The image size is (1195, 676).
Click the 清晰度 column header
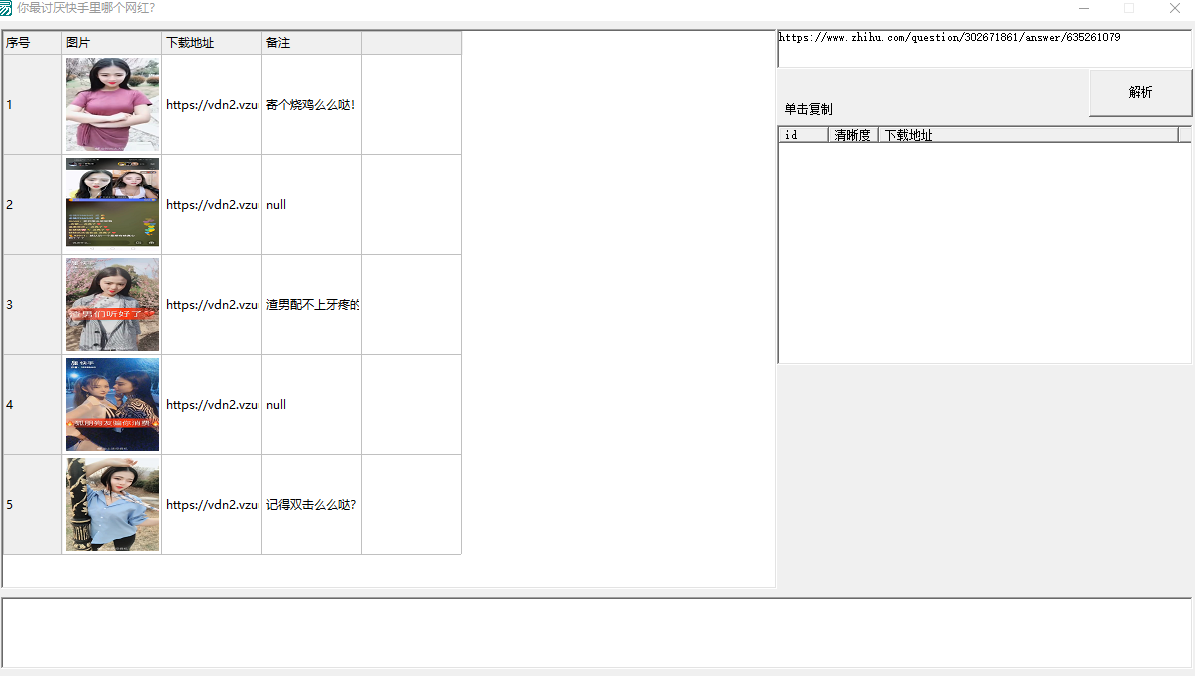(x=853, y=135)
